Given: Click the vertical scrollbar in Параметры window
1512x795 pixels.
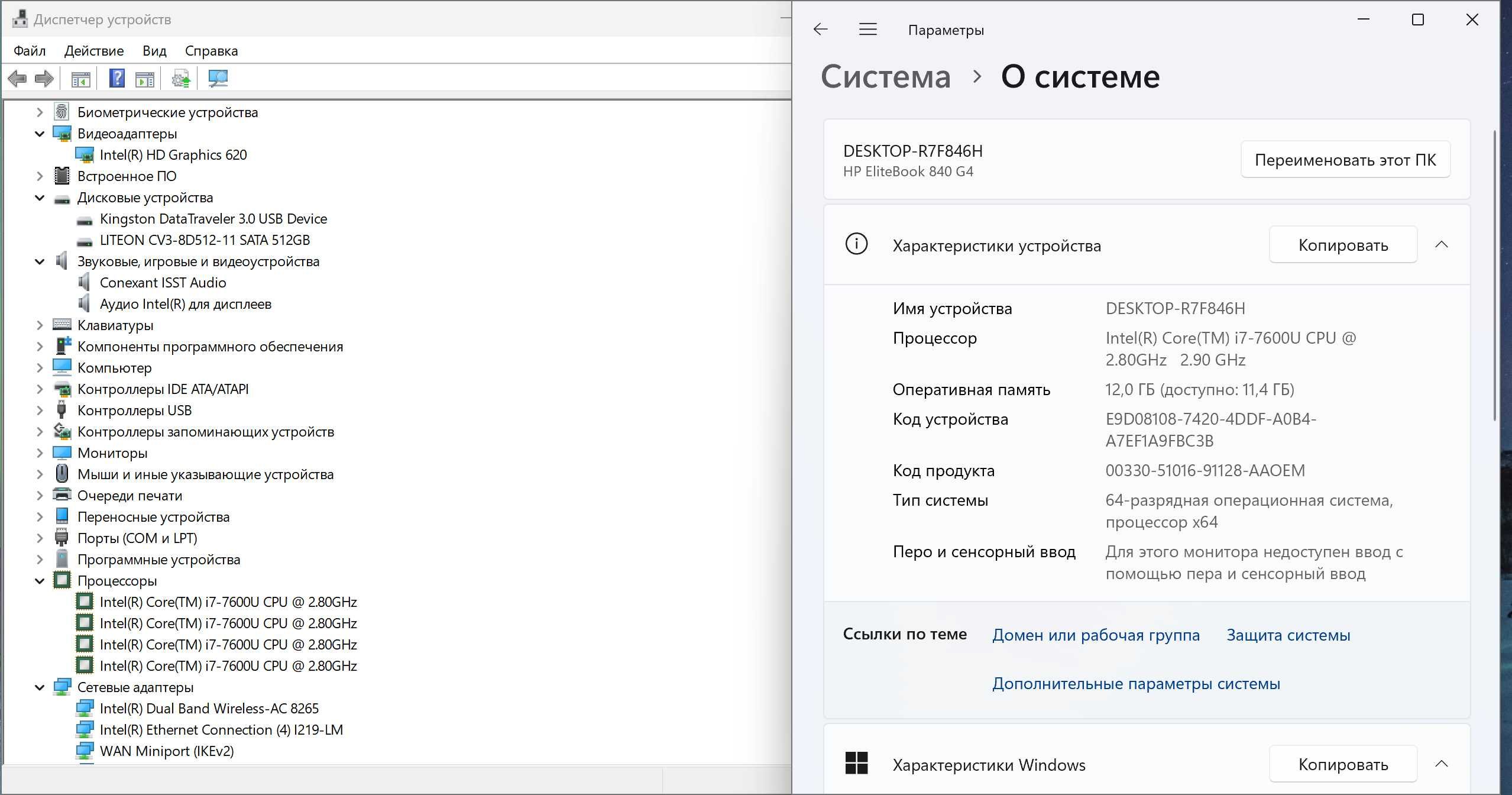Looking at the screenshot, I should (1495, 275).
